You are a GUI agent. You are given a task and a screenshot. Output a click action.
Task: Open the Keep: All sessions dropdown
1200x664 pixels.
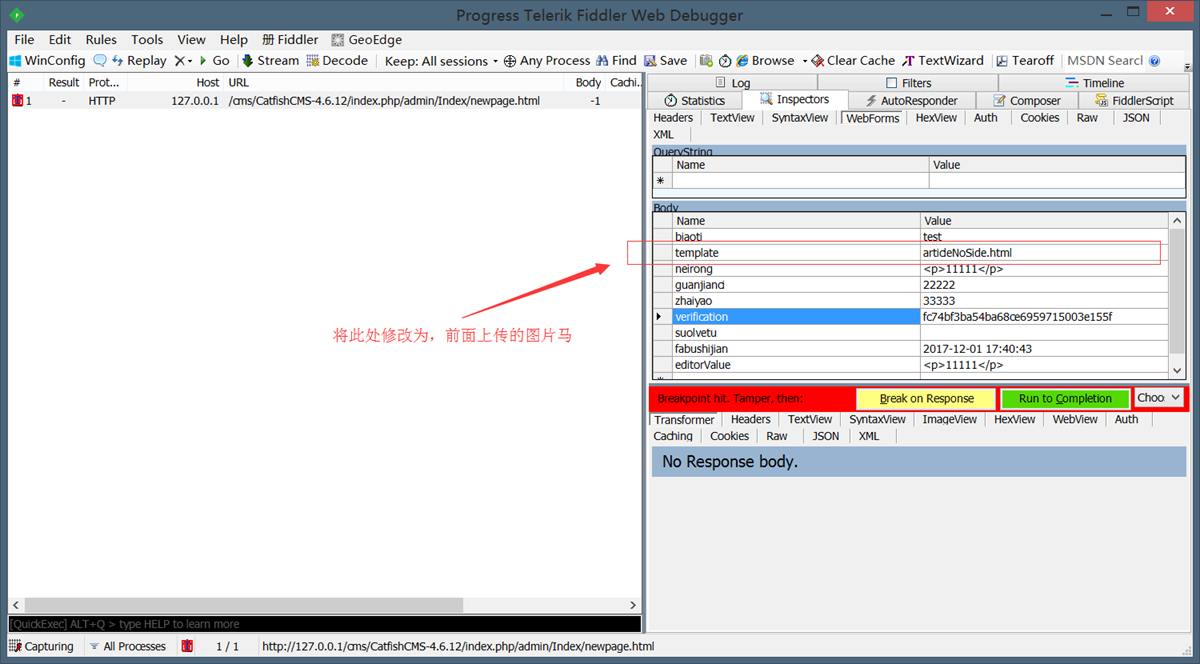point(442,60)
